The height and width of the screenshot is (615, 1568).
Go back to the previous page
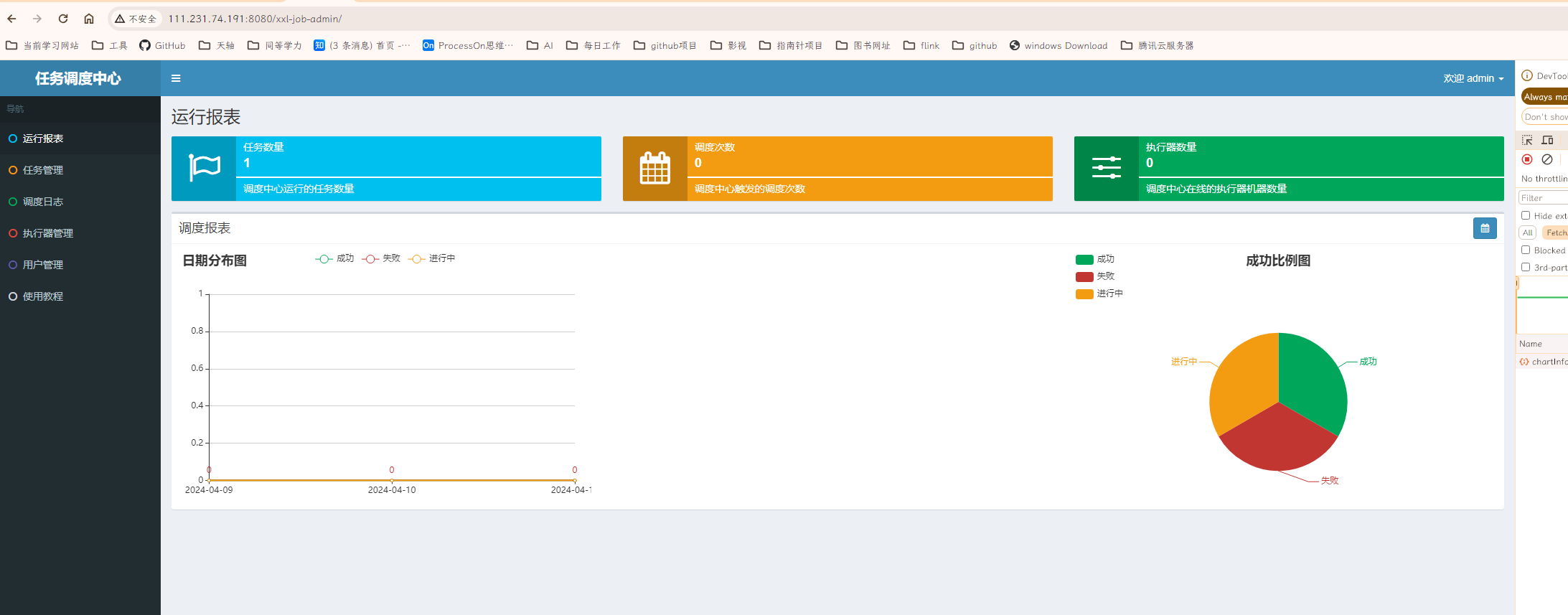(11, 19)
